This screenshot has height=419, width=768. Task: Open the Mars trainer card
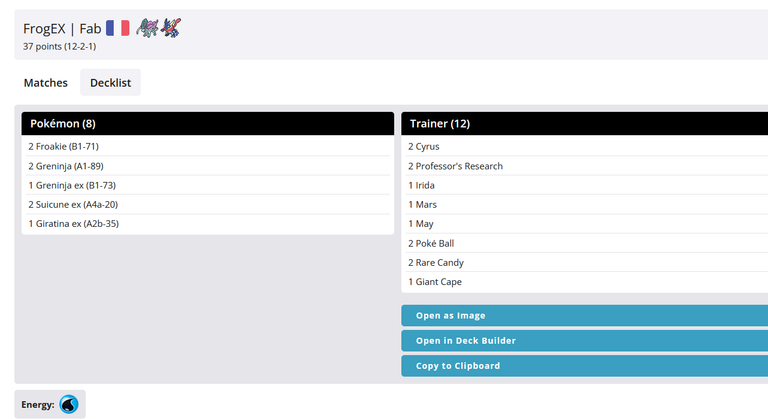422,204
